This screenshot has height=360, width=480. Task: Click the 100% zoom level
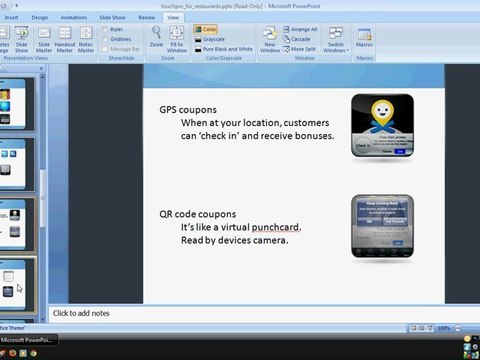click(x=443, y=328)
